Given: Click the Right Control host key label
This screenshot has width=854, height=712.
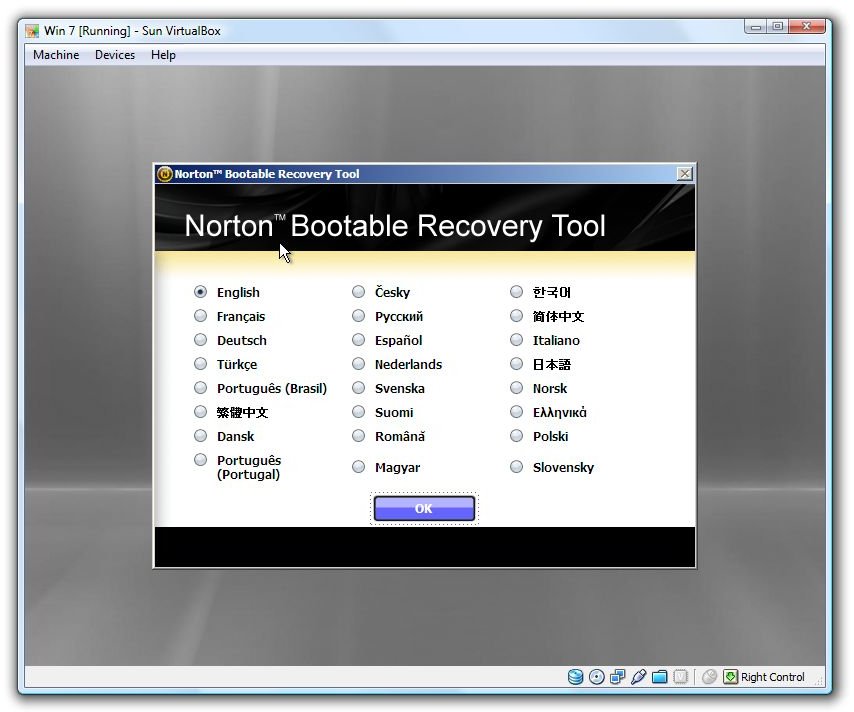Looking at the screenshot, I should [772, 677].
